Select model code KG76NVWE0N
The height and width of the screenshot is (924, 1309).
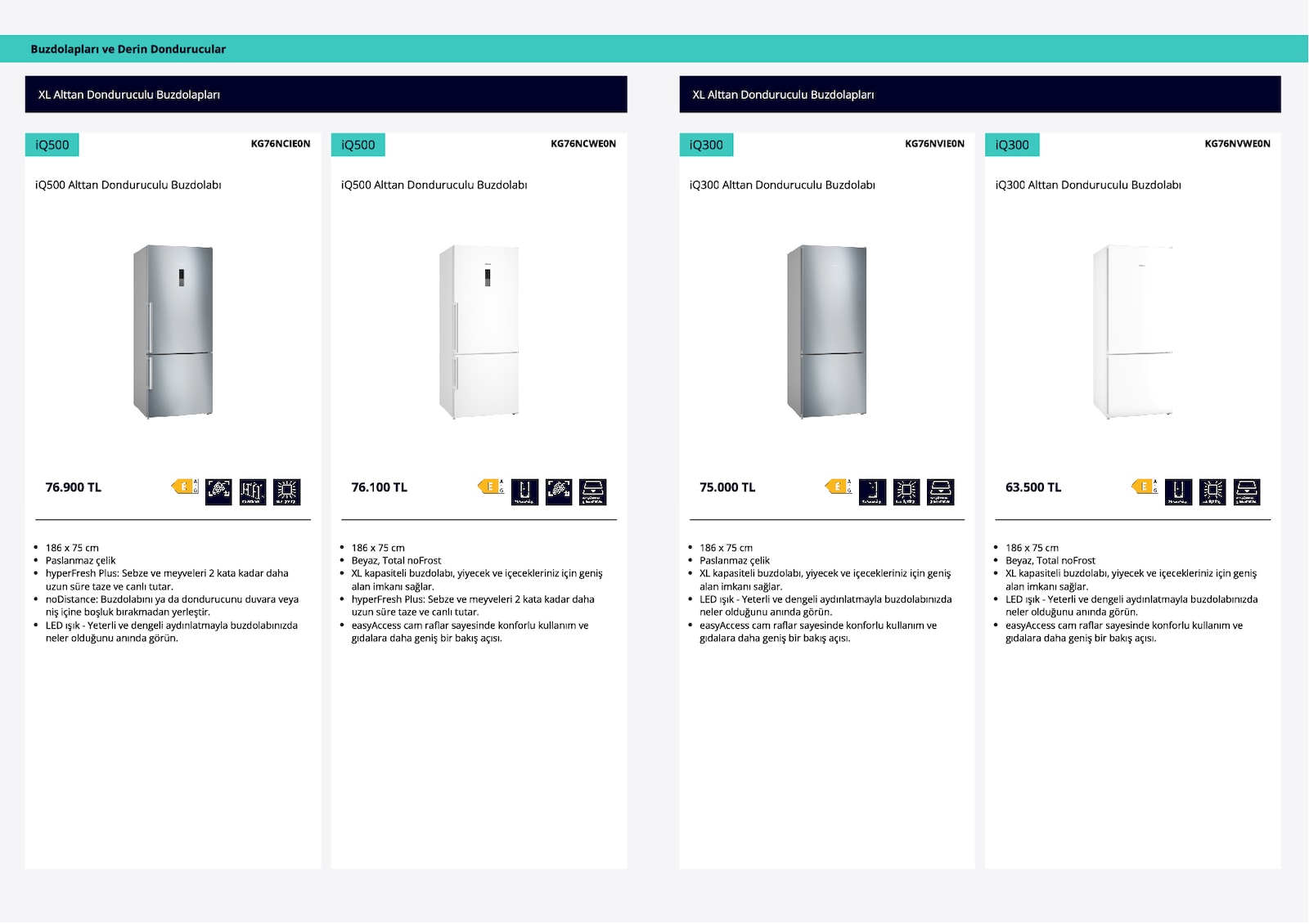pyautogui.click(x=1238, y=144)
